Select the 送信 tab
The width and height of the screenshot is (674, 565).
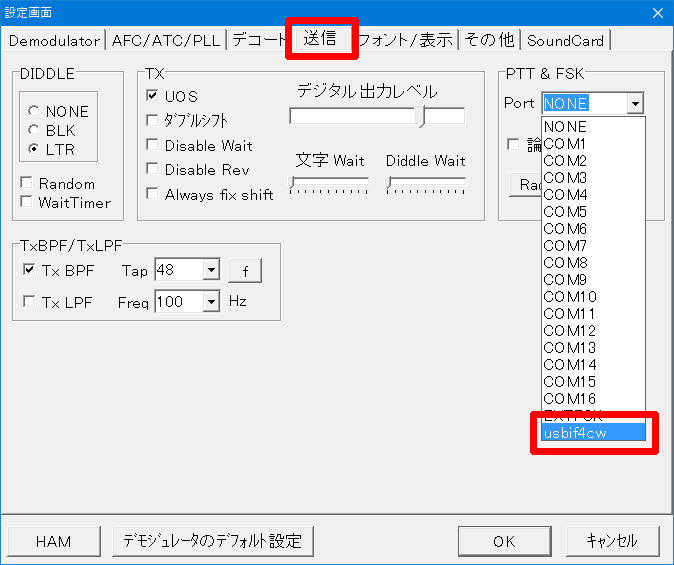[x=320, y=38]
